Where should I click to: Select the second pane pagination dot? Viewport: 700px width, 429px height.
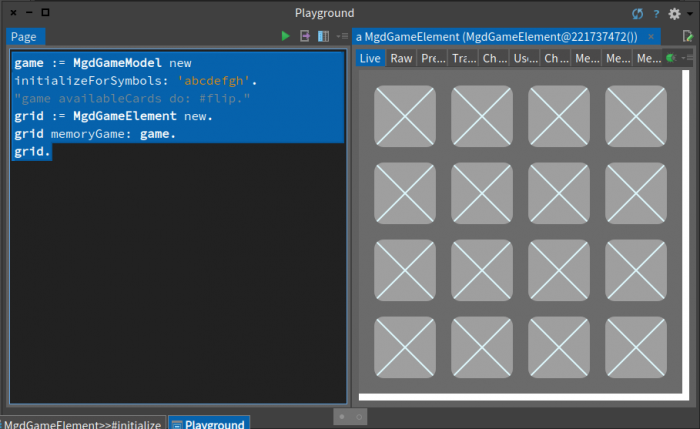coord(359,417)
